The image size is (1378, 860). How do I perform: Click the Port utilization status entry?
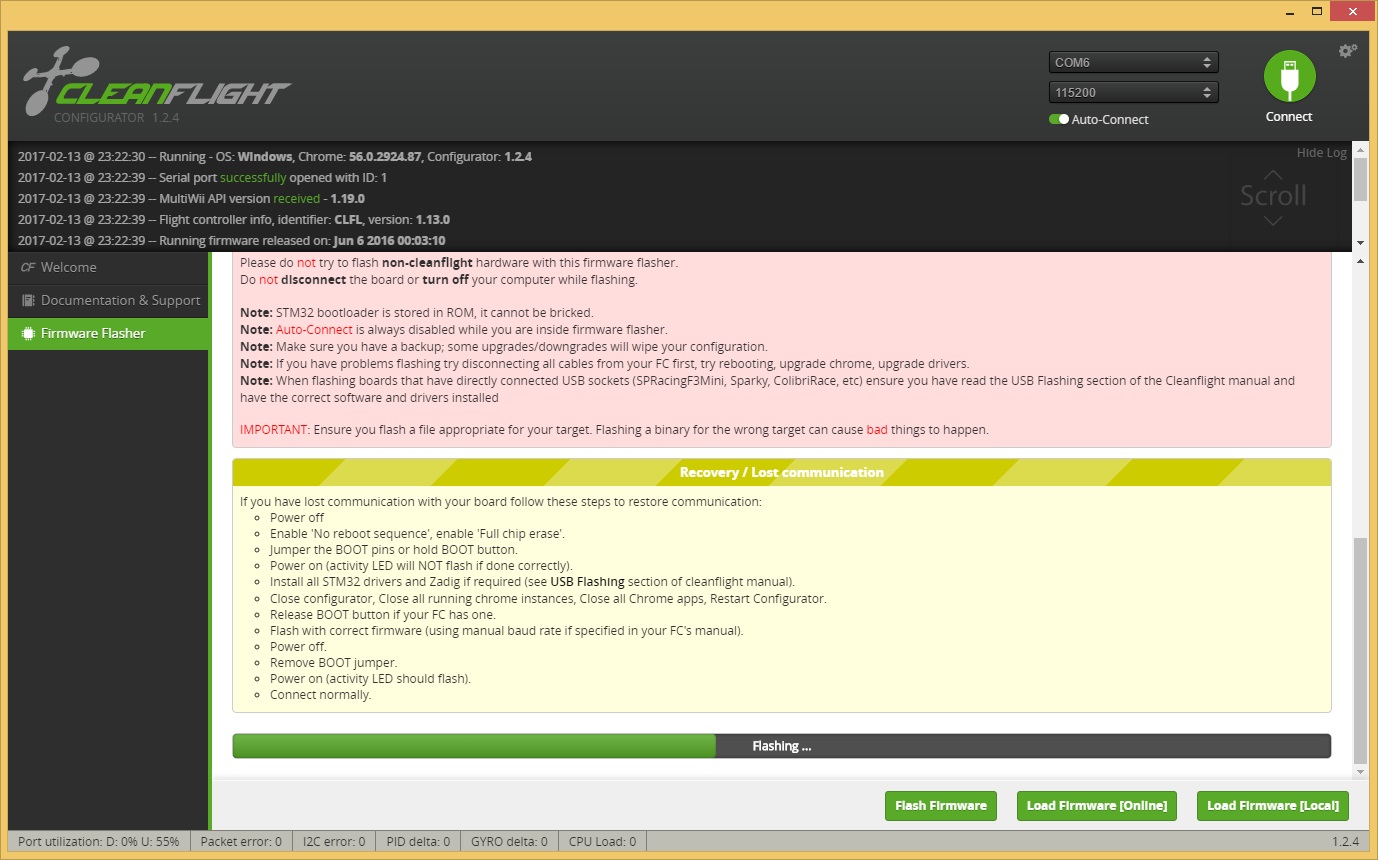(x=98, y=842)
